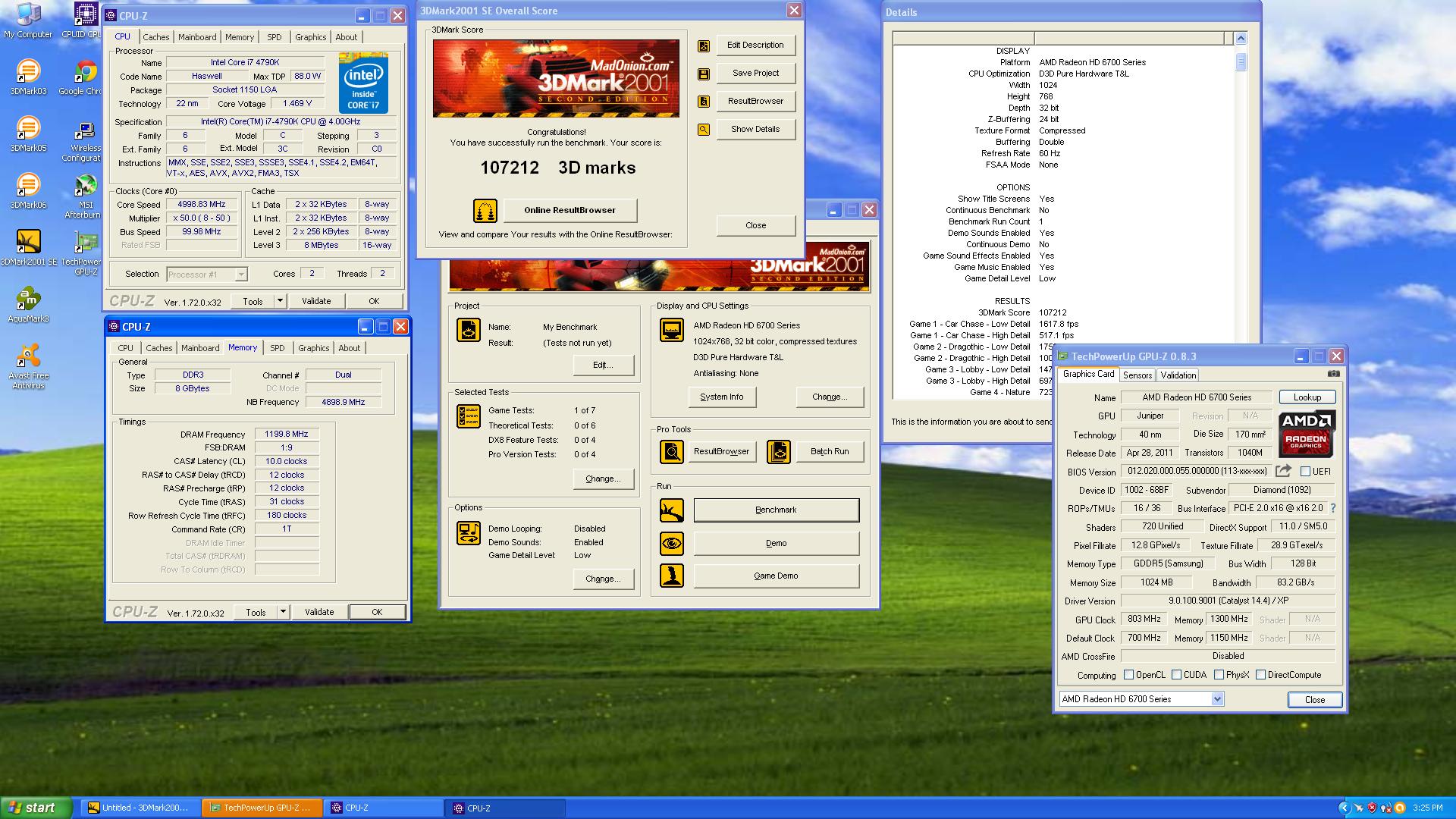
Task: Click the Lookup button in GPU-Z
Action: tap(1307, 397)
